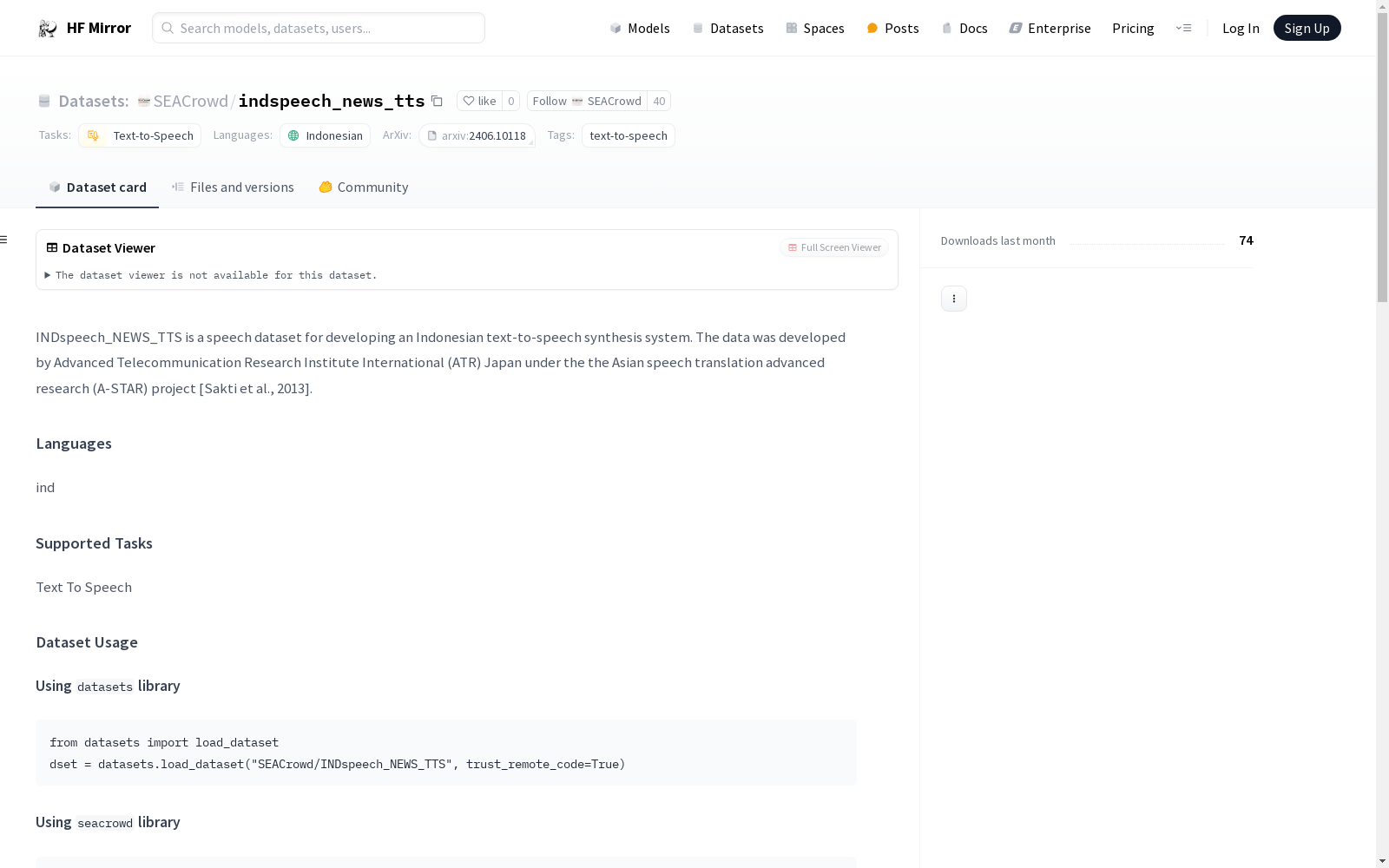Focus the search models, datasets, users field
Screen dimensions: 1389x868
click(x=319, y=28)
